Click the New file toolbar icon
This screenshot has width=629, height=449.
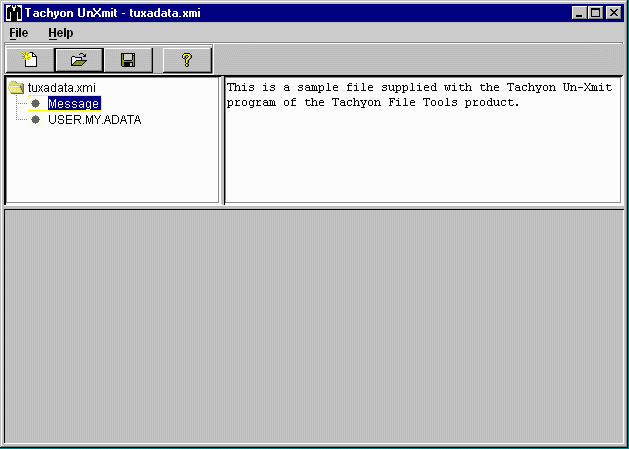(30, 60)
